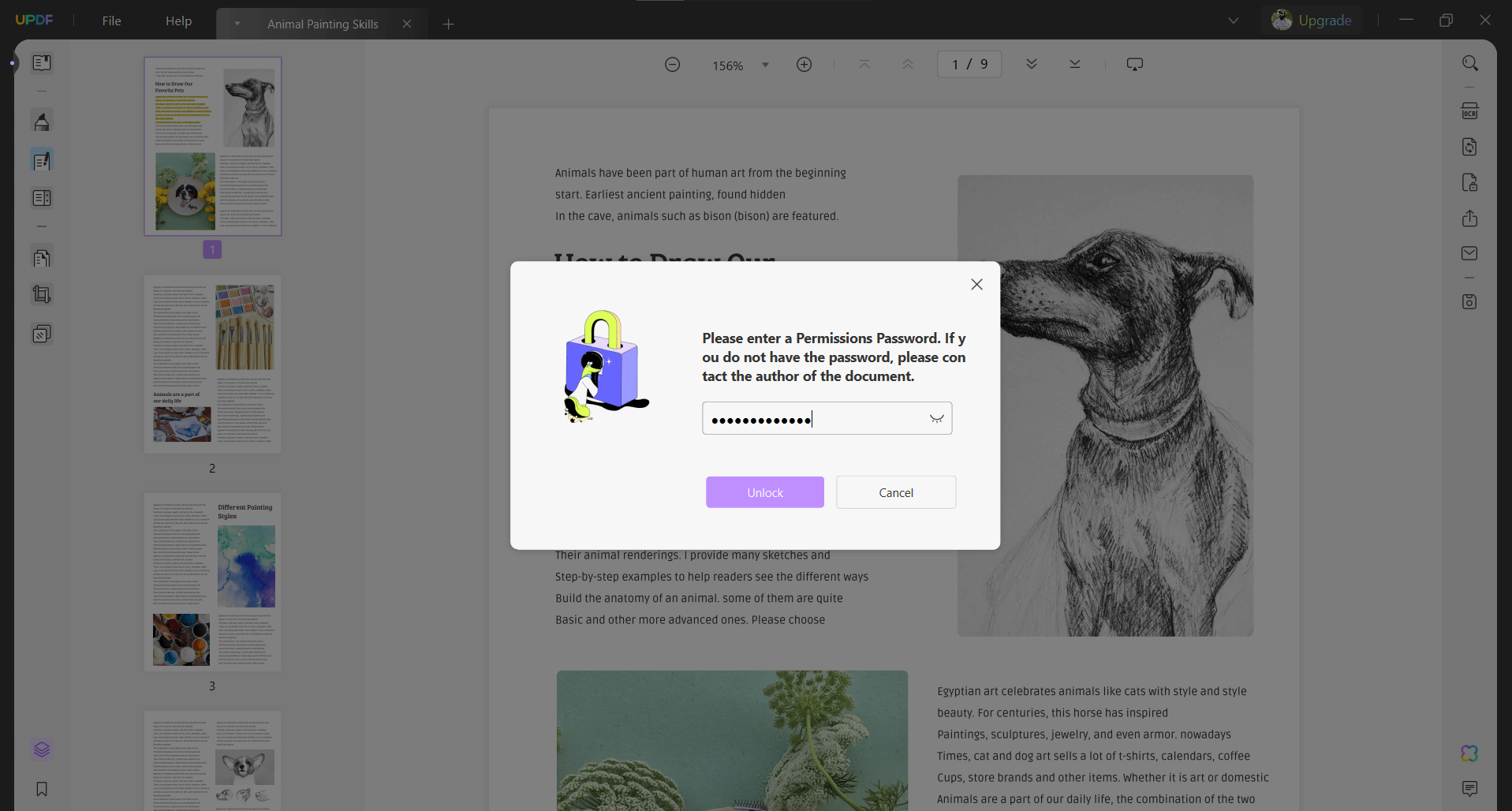Select the Comment highlighter tool

pyautogui.click(x=42, y=121)
